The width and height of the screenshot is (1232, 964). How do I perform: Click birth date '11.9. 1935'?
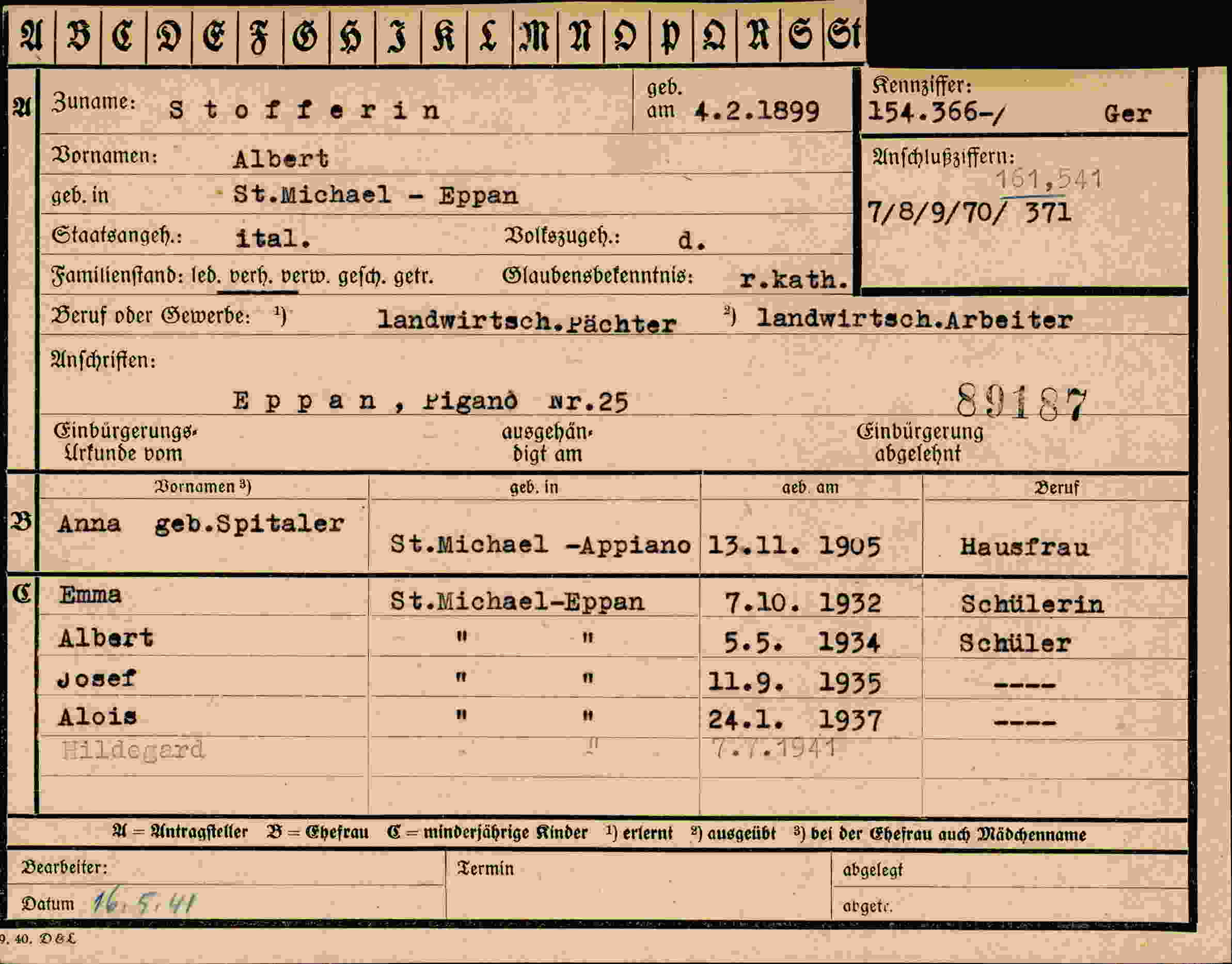point(794,682)
